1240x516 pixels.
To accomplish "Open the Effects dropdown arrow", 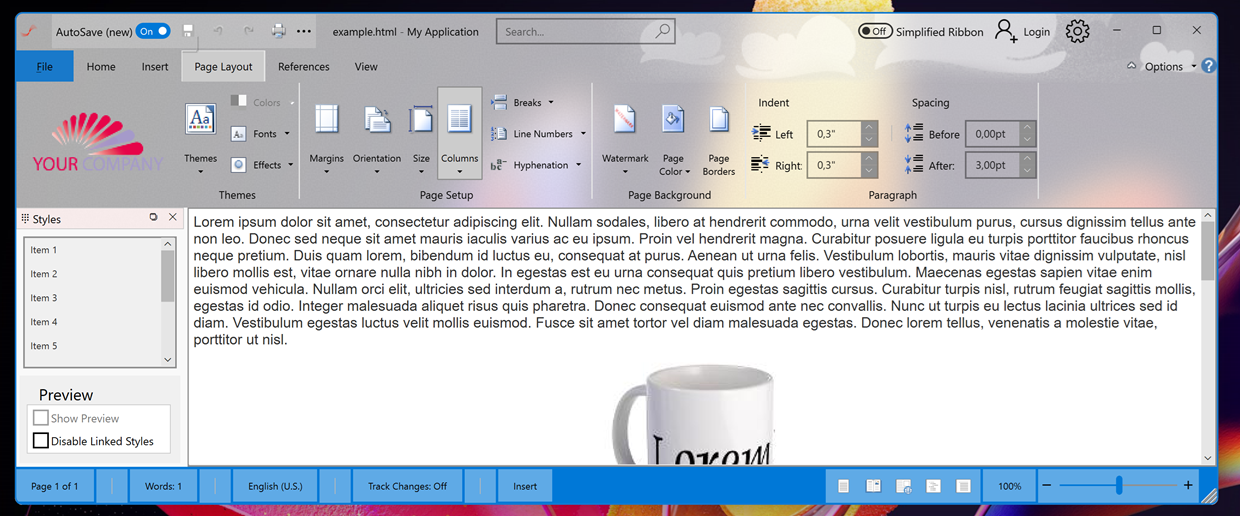I will click(x=291, y=165).
